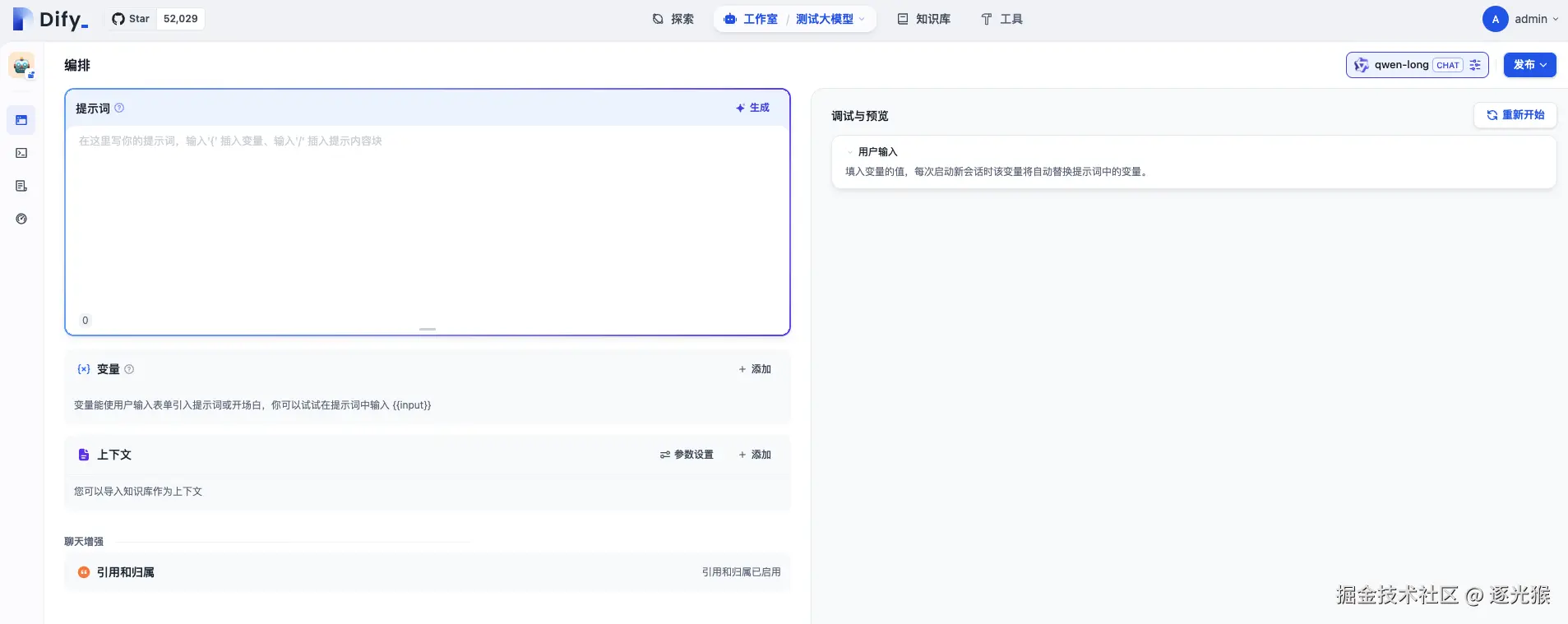Click the qwen model logo icon
1568x624 pixels.
click(1362, 65)
